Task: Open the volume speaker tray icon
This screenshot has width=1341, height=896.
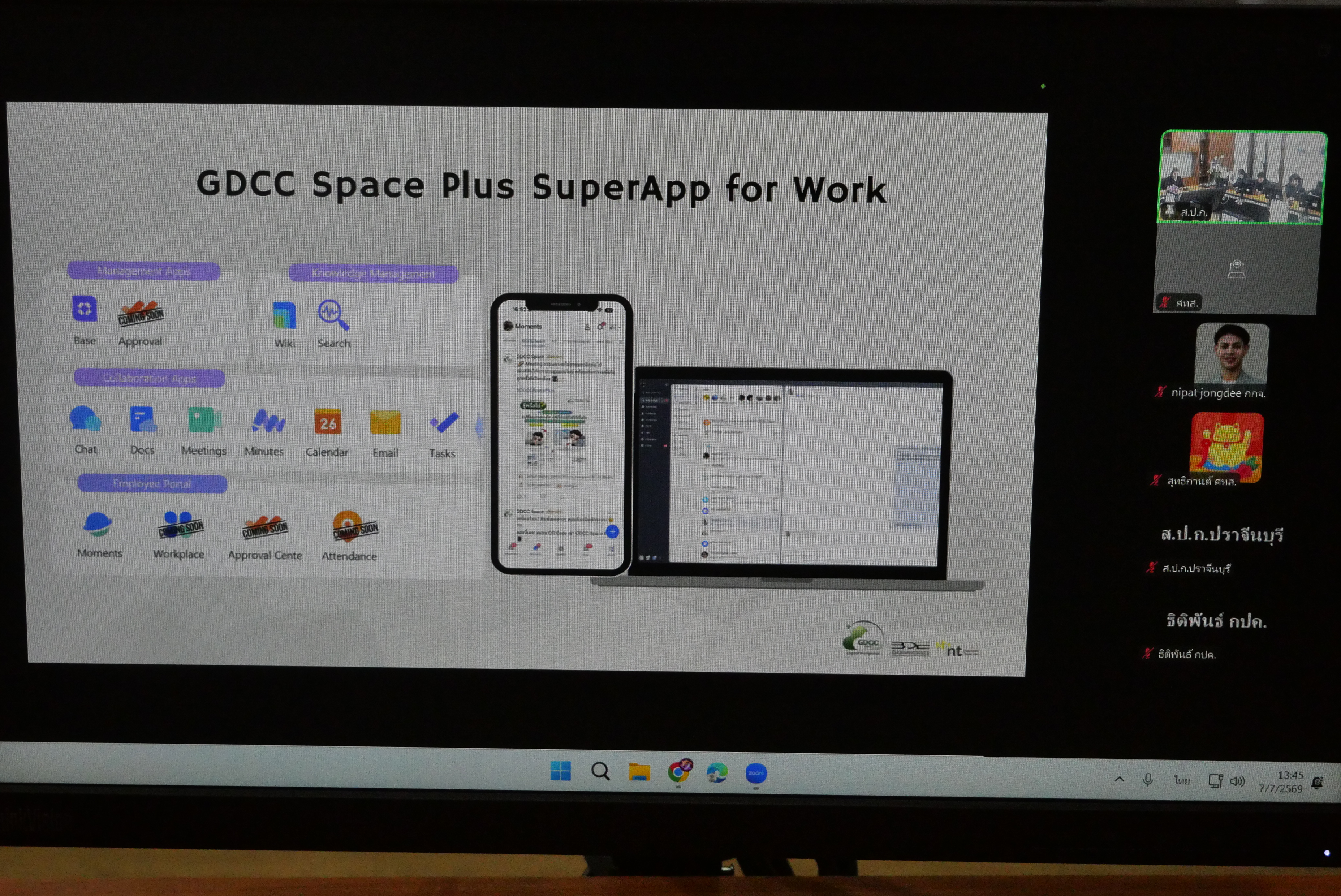Action: [x=1238, y=782]
